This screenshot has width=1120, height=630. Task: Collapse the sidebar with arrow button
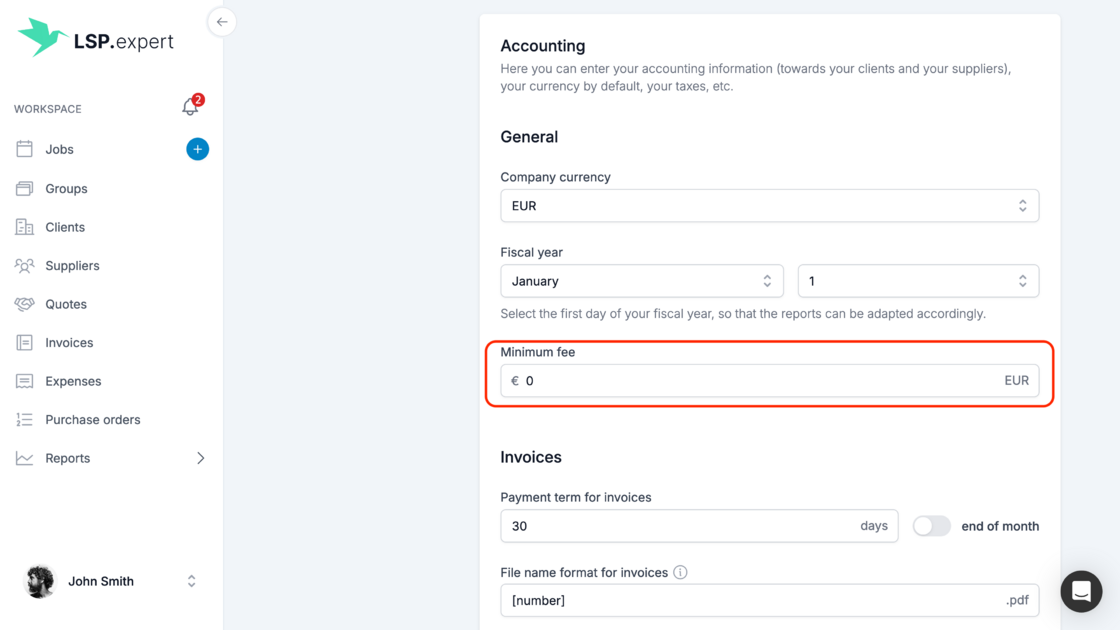222,22
